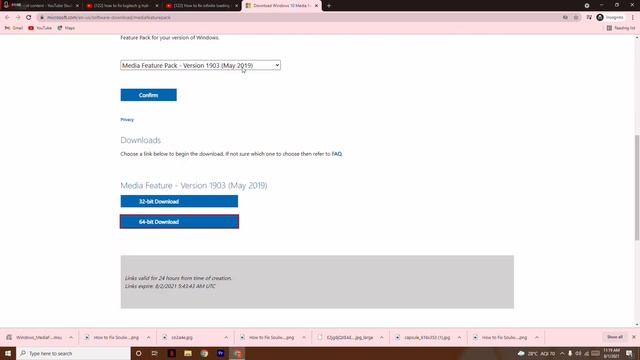The height and width of the screenshot is (360, 640).
Task: Close the downloads bar
Action: click(633, 337)
